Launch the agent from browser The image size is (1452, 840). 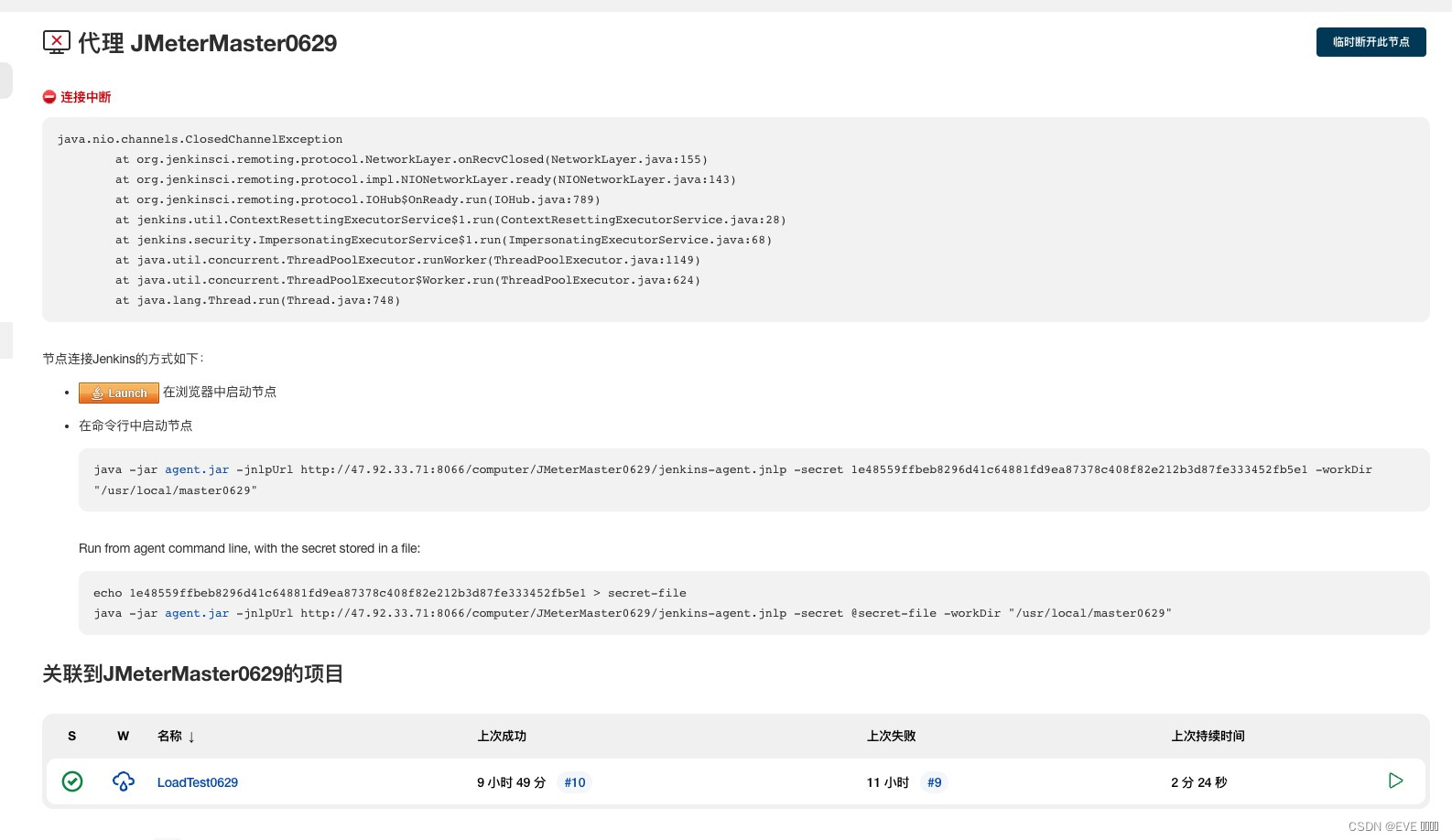(x=119, y=393)
